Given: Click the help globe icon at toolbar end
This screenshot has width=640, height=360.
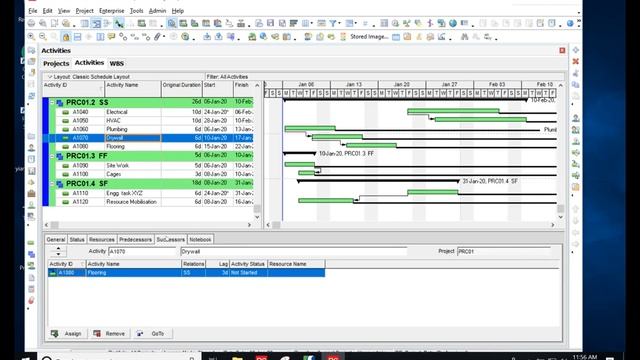Looking at the screenshot, I should pyautogui.click(x=570, y=24).
